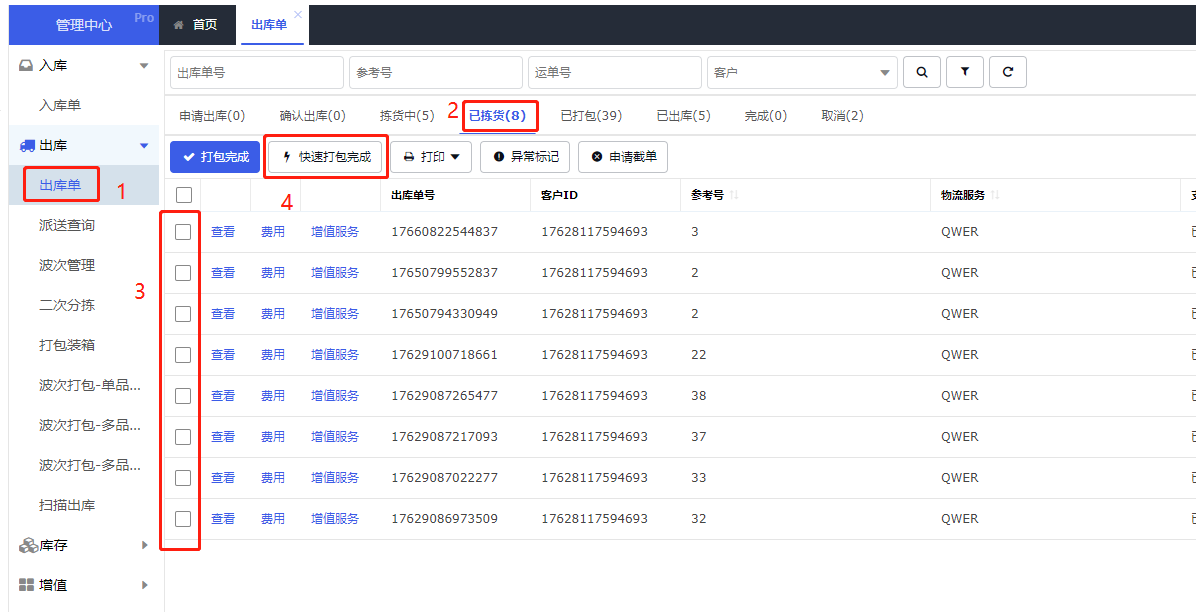This screenshot has height=612, width=1196.
Task: Click order number 17629087217093
Action: tap(445, 436)
